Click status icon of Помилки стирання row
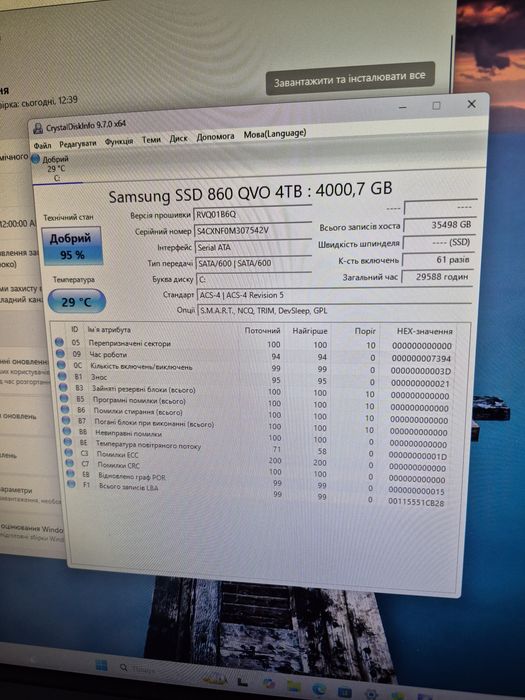Image resolution: width=525 pixels, height=700 pixels. pyautogui.click(x=65, y=409)
